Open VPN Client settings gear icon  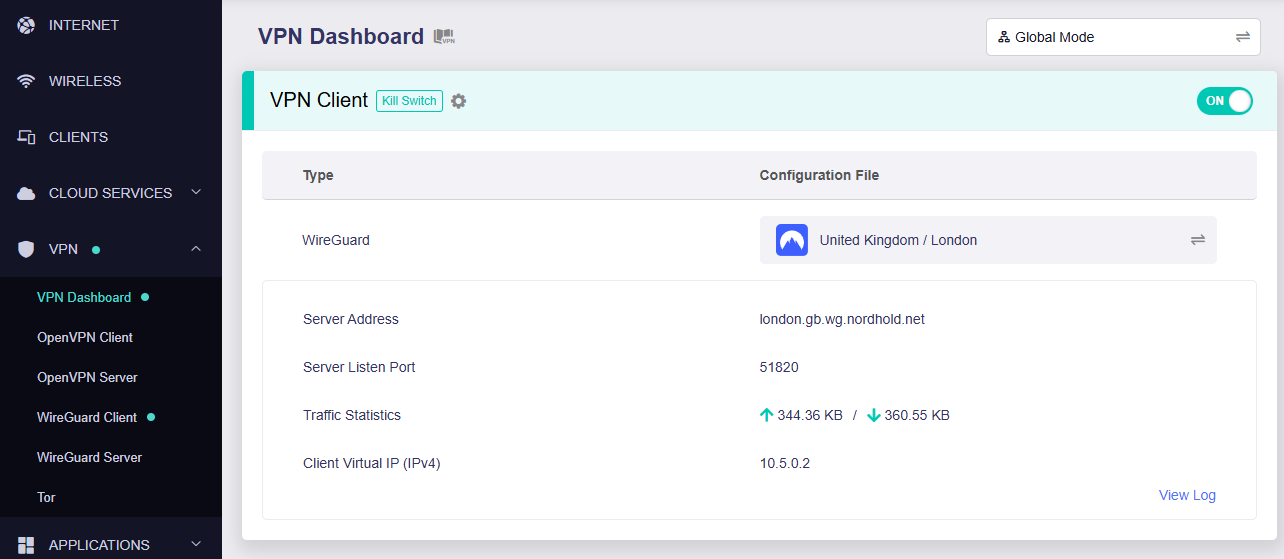[458, 101]
